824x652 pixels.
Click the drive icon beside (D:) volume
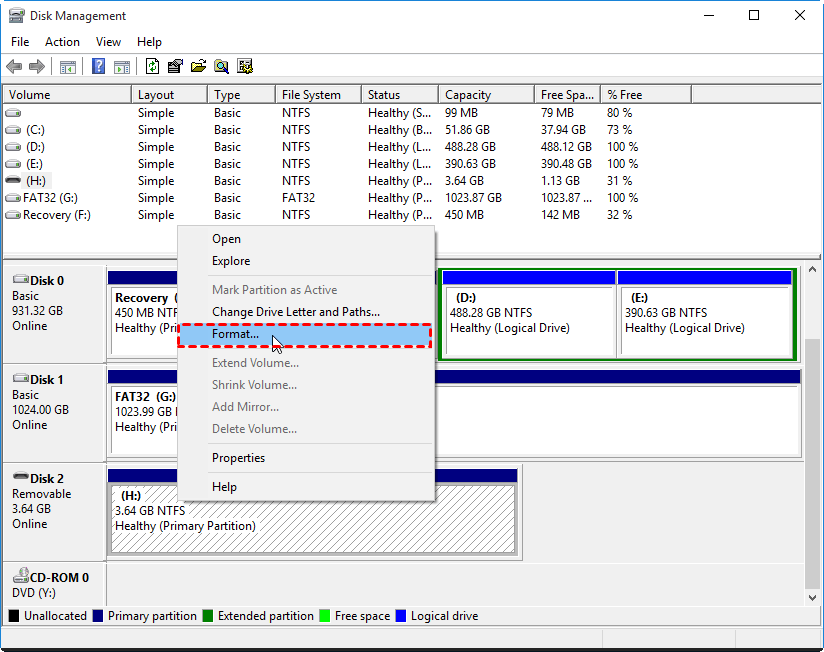pos(13,147)
